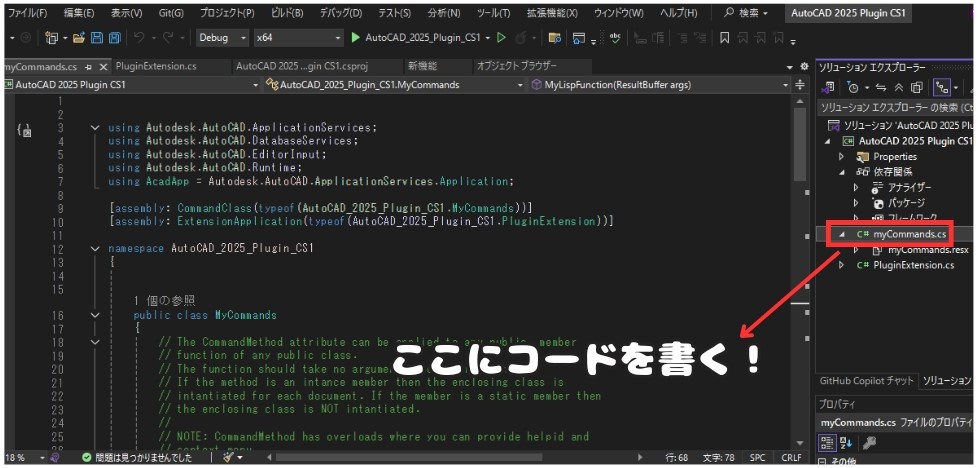Click the Save single-disk icon
978x468 pixels.
pyautogui.click(x=97, y=38)
